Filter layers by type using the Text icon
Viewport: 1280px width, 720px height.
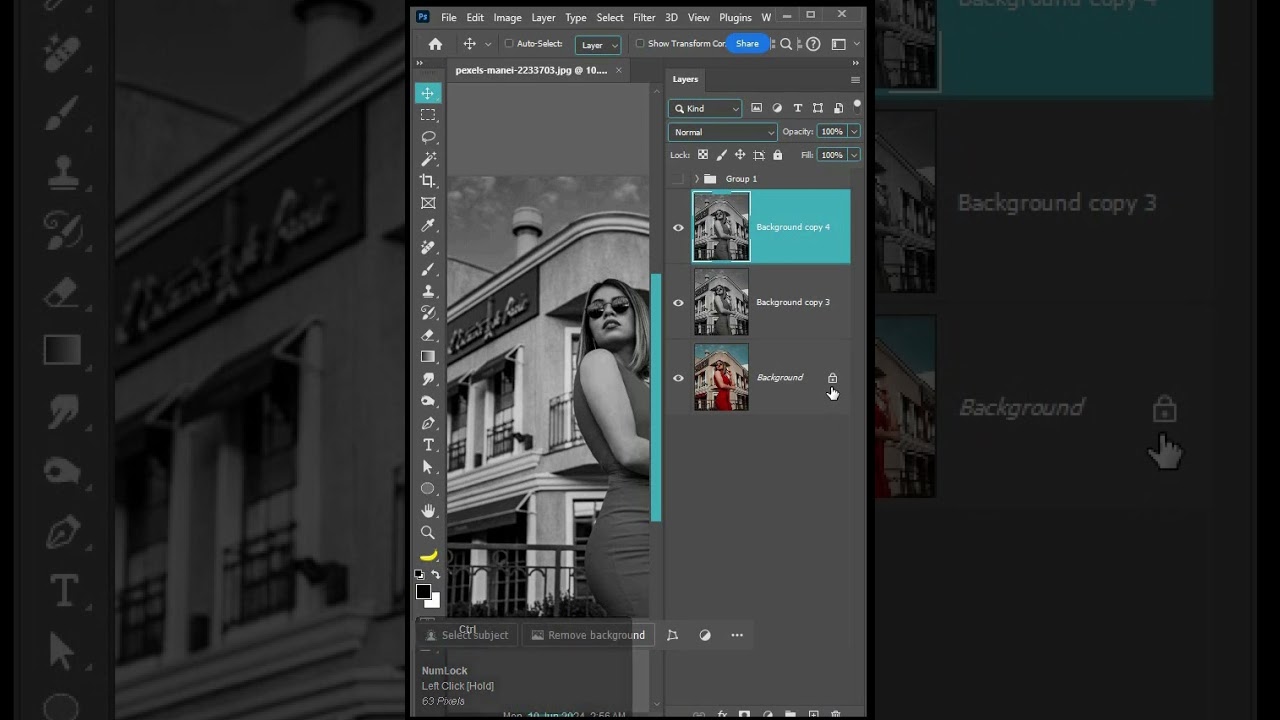797,107
